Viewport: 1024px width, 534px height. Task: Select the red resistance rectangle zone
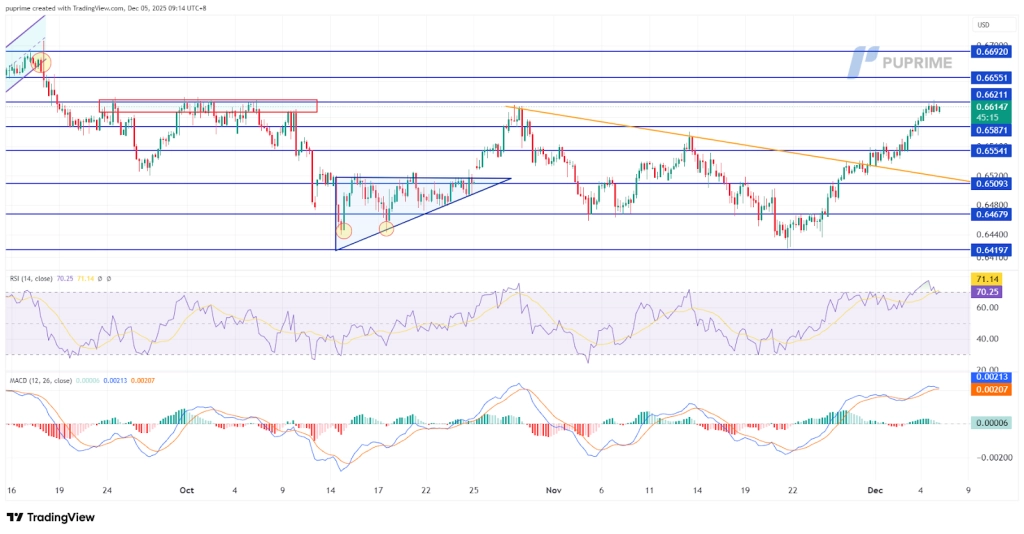pyautogui.click(x=207, y=105)
